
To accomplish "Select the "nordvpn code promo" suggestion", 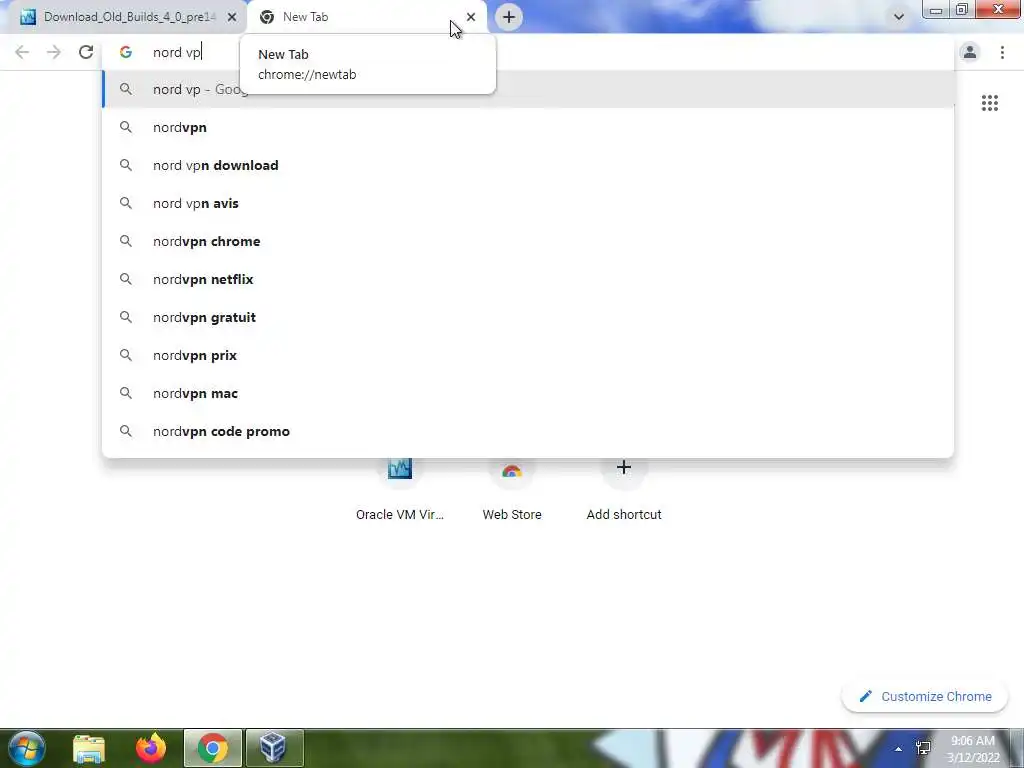I will click(528, 431).
